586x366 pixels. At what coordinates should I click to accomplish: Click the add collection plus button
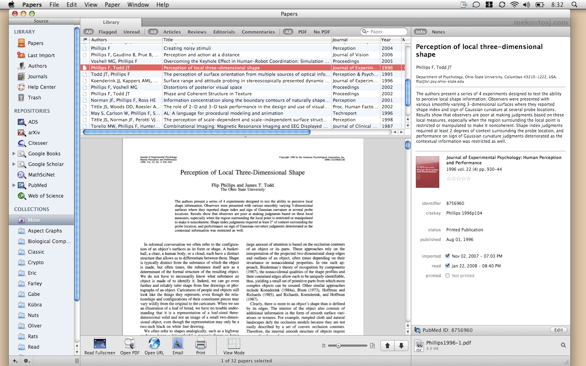15,361
